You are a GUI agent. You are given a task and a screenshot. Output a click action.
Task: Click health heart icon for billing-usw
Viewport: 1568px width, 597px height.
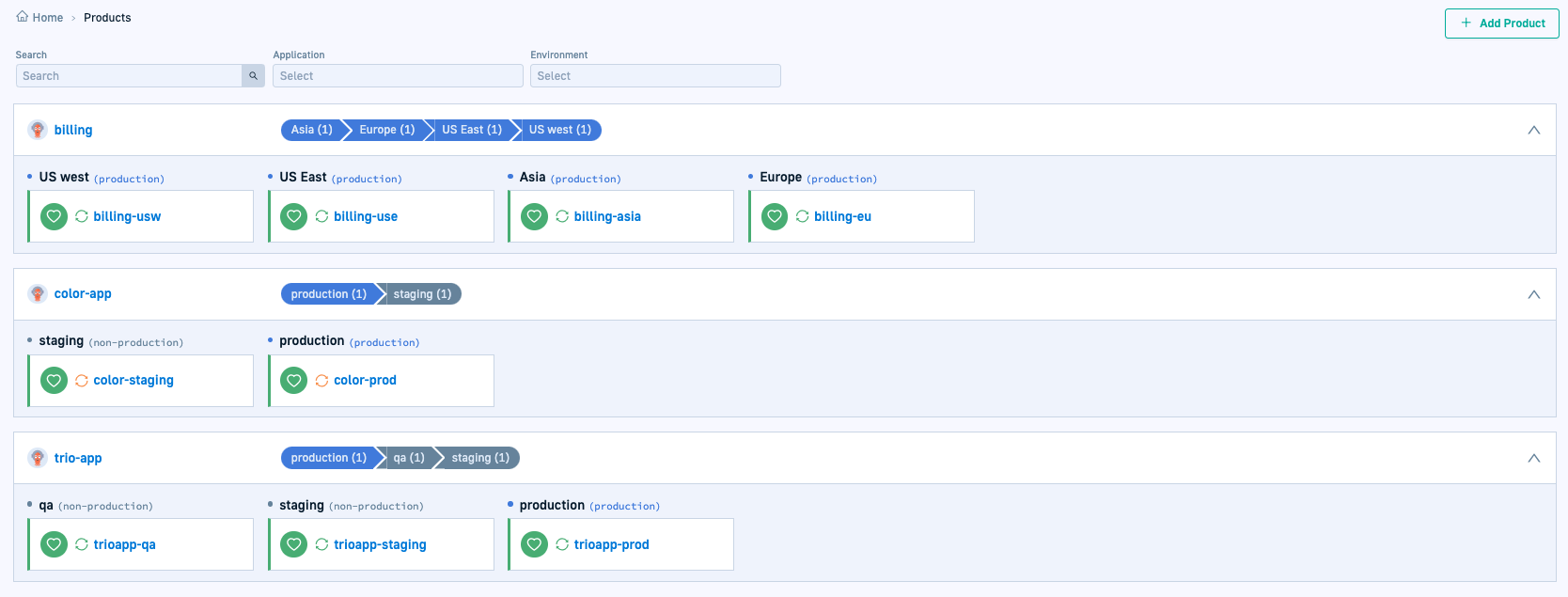tap(55, 216)
